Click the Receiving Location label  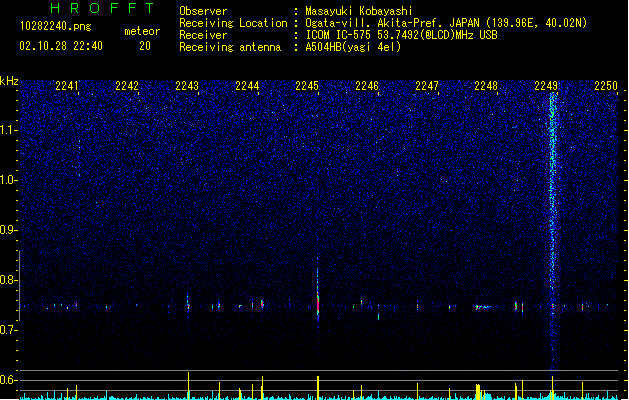click(233, 23)
